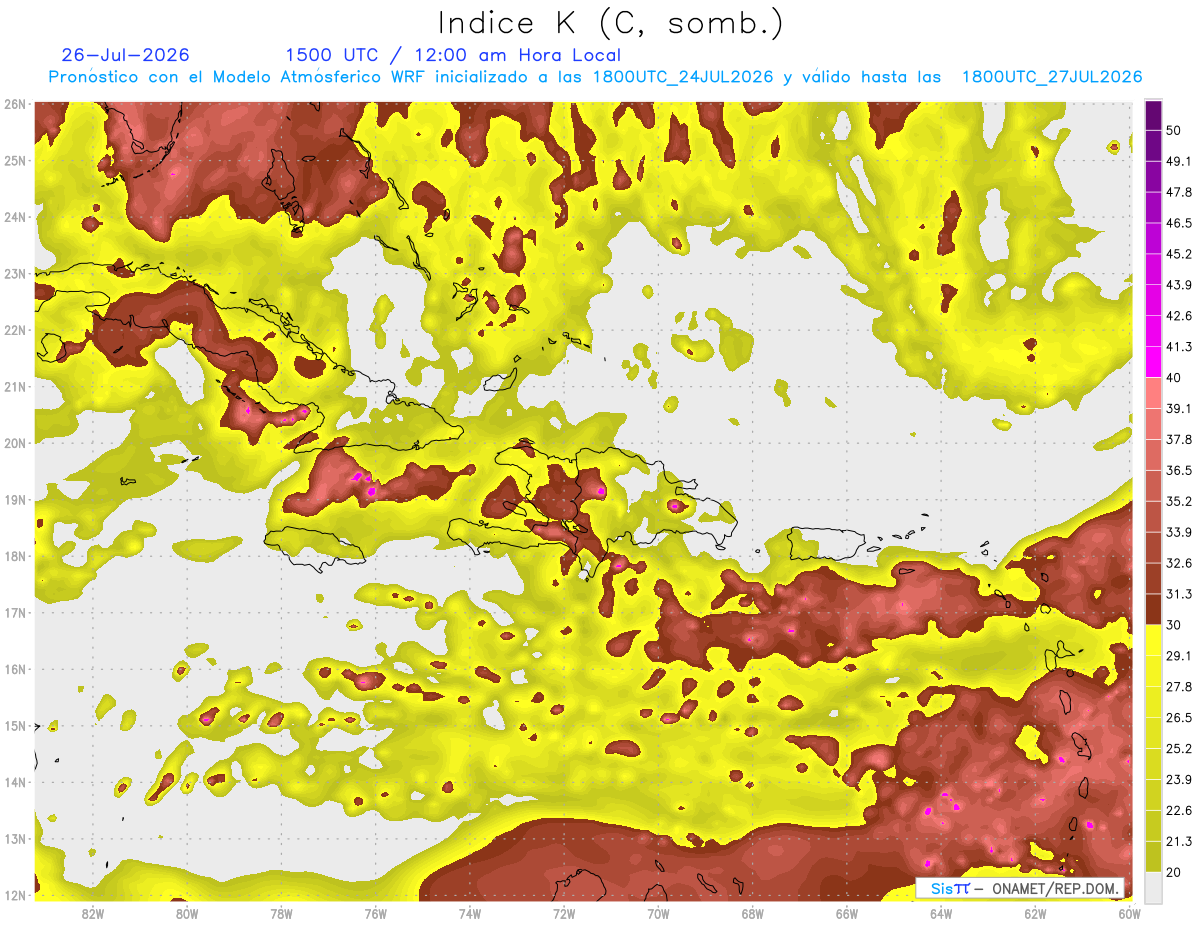Click the chart title "Indice K (C, somb.)"
The image size is (1200, 927).
(611, 23)
